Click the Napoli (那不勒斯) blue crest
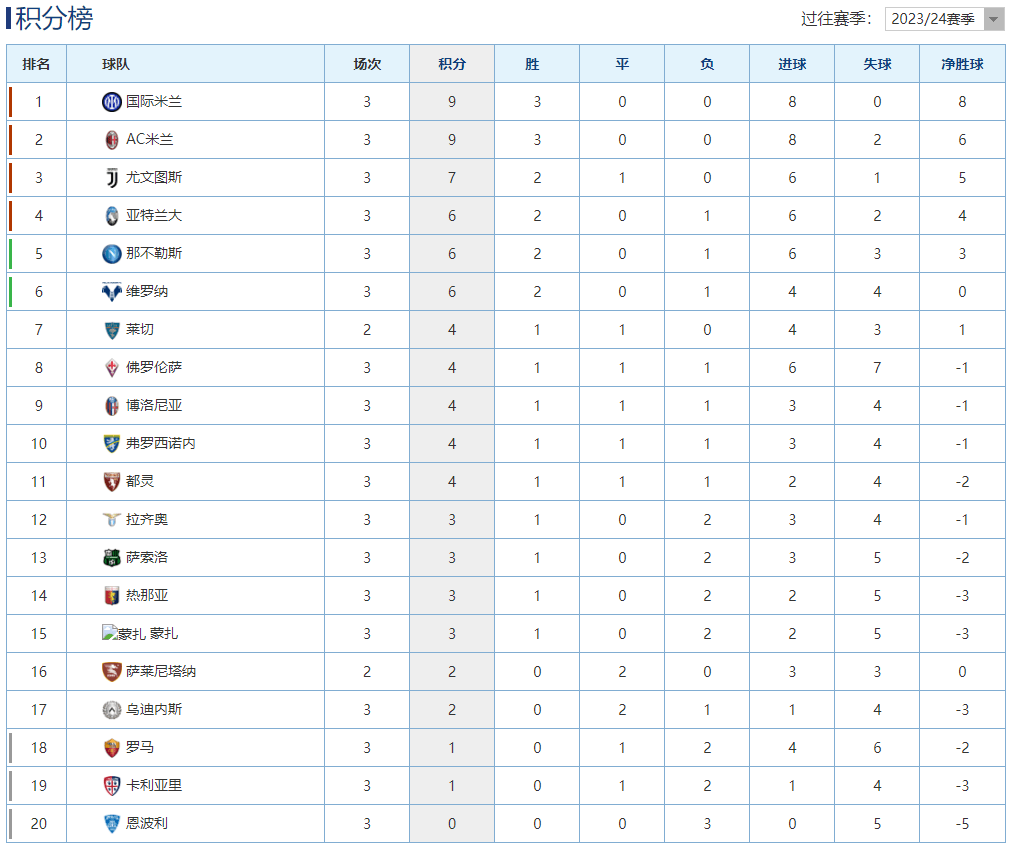The image size is (1014, 846). (112, 254)
